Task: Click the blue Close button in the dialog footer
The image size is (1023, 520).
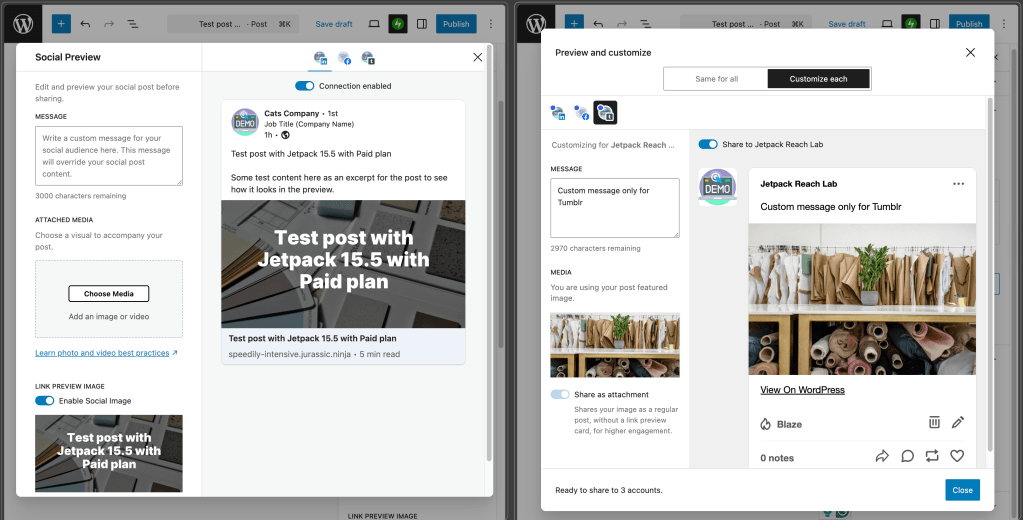Action: tap(962, 490)
